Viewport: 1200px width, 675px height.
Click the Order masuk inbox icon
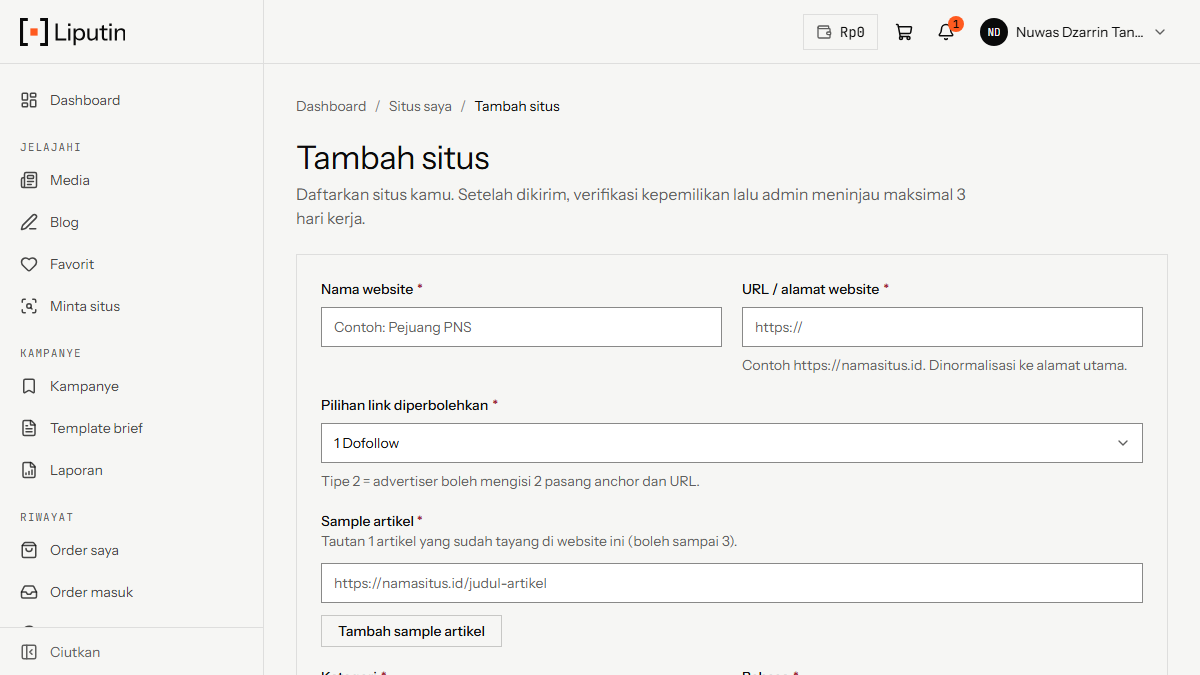point(29,592)
